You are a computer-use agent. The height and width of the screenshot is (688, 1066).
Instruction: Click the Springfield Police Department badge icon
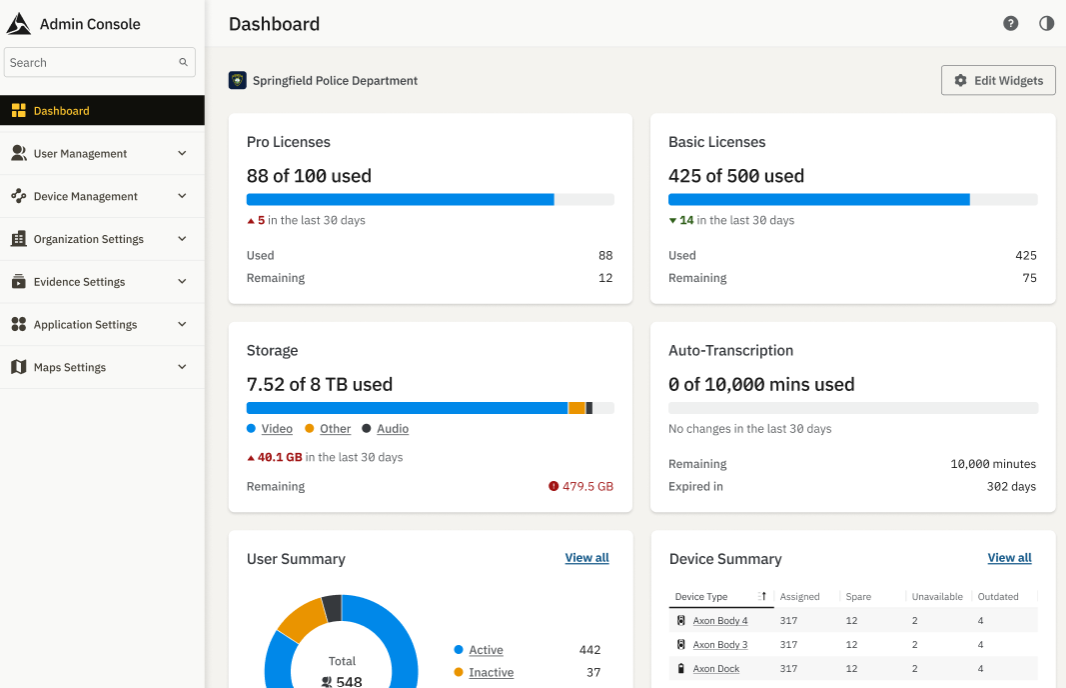click(x=237, y=80)
